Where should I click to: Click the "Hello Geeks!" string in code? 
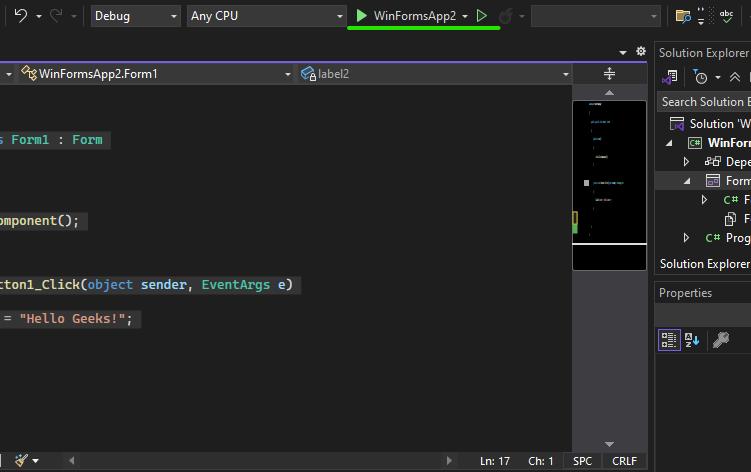tap(72, 319)
